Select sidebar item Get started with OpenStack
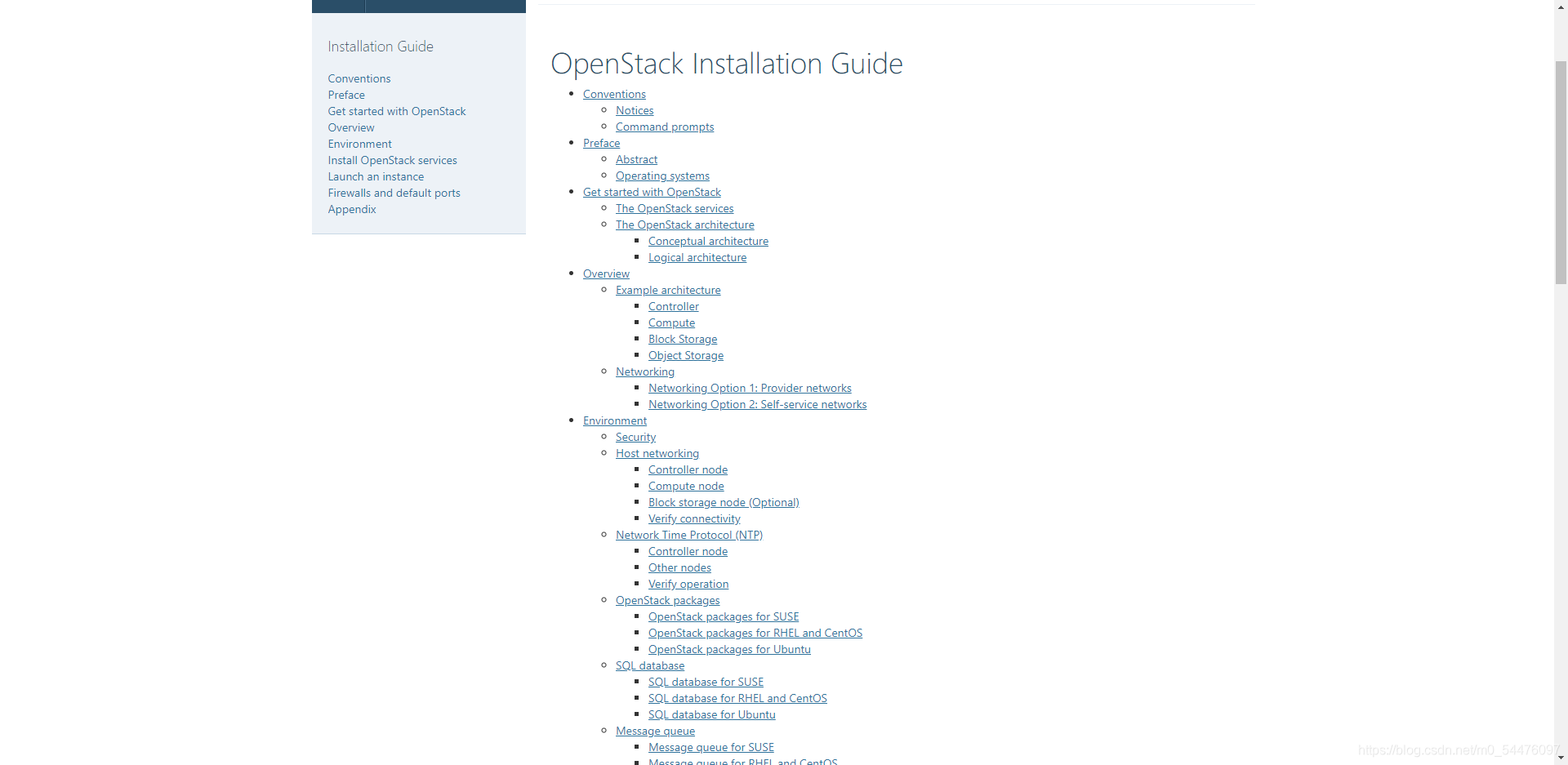Image resolution: width=1568 pixels, height=765 pixels. [x=397, y=111]
